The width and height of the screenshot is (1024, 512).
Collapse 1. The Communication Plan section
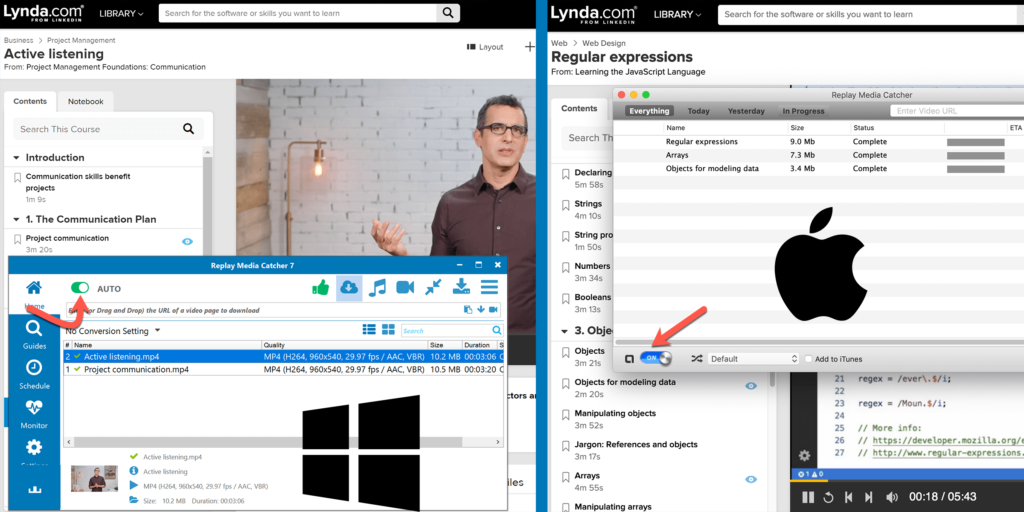click(x=16, y=219)
